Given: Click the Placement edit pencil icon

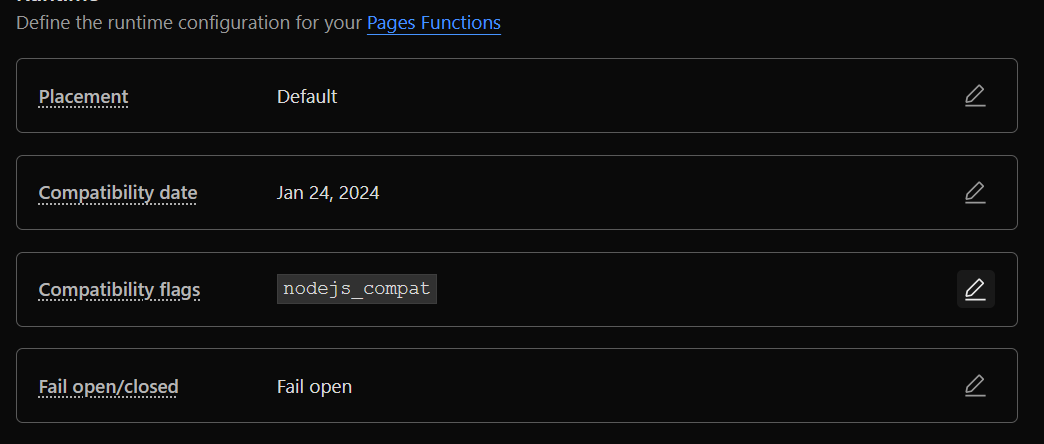Looking at the screenshot, I should pyautogui.click(x=975, y=96).
